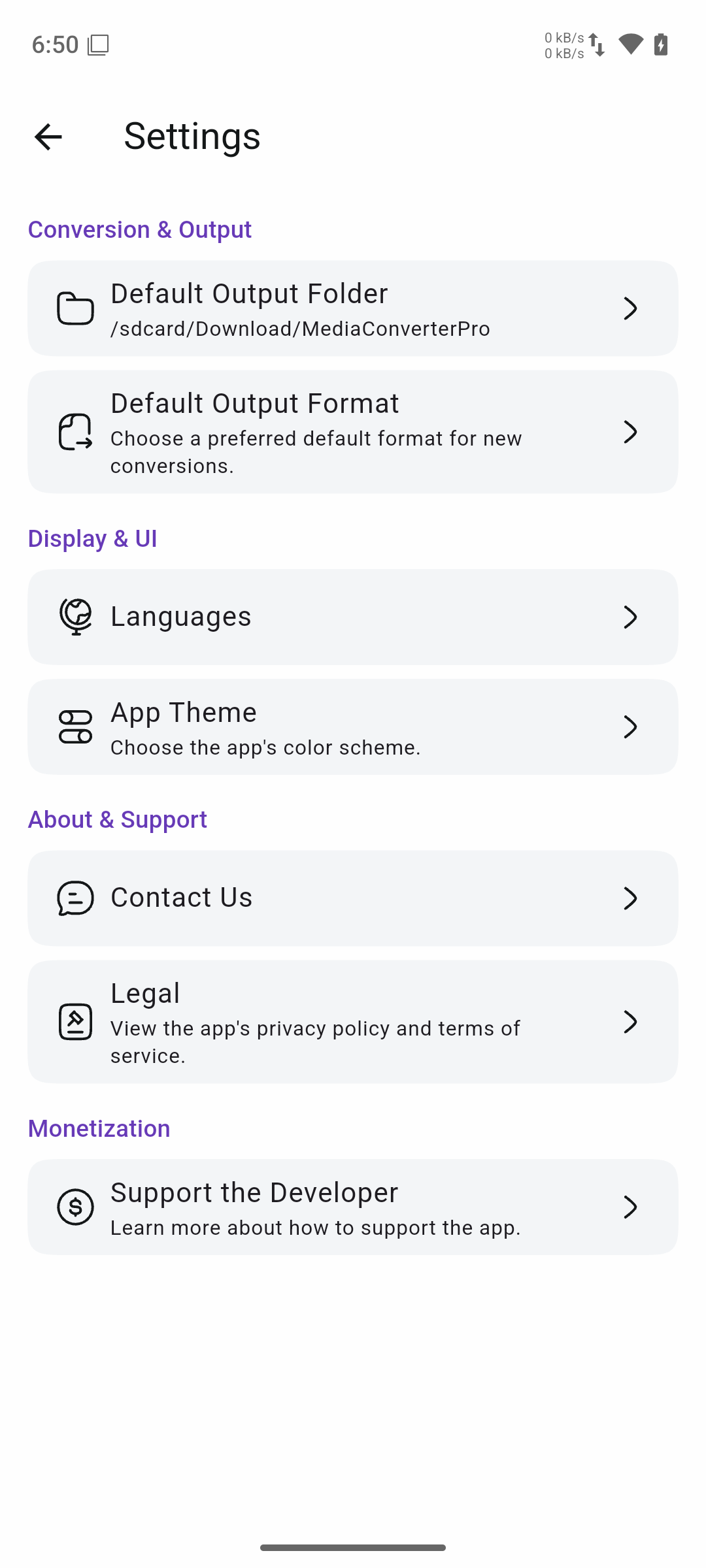Click the folder icon for Default Output Folder
This screenshot has width=706, height=1568.
[x=75, y=308]
